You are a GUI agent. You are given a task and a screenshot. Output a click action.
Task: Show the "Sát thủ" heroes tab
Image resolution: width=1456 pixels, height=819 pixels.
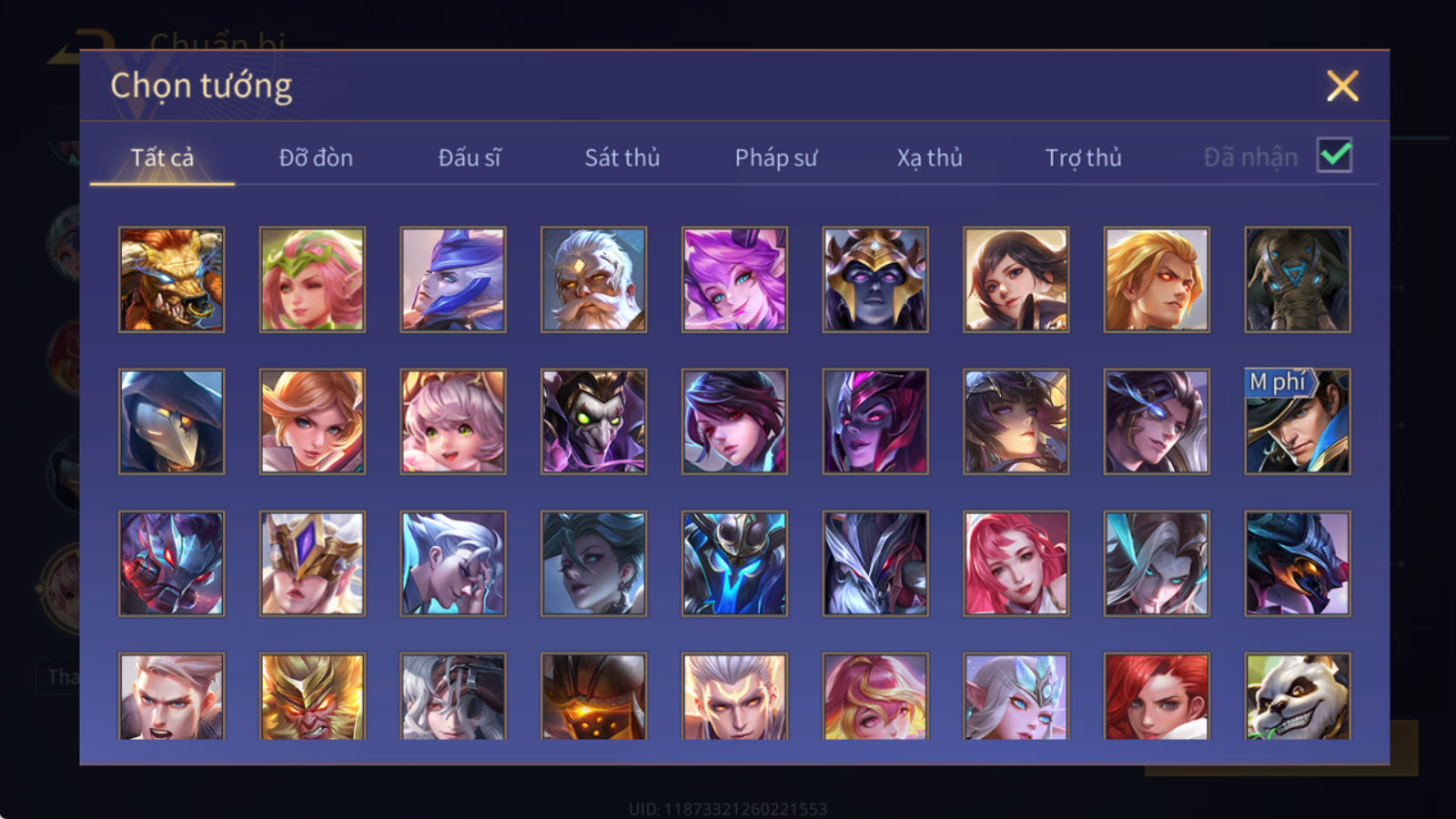[622, 157]
